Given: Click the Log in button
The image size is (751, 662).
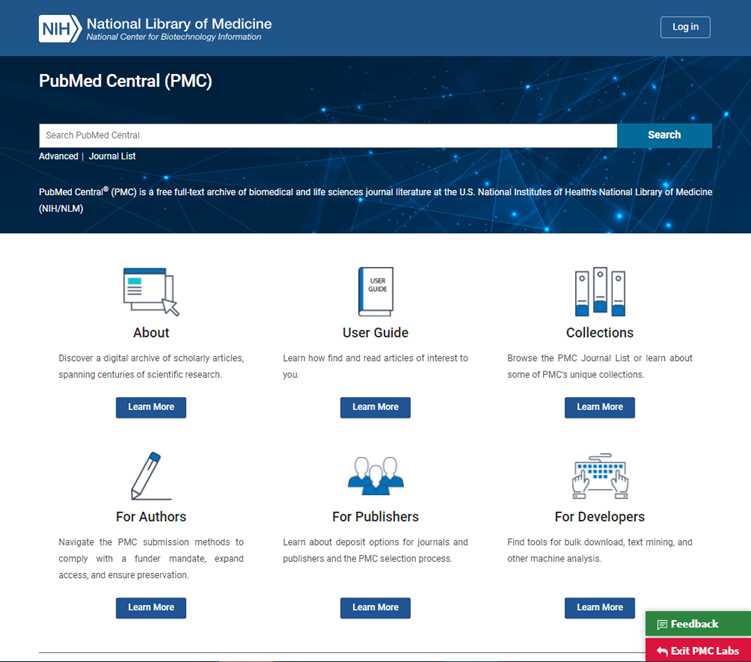Looking at the screenshot, I should coord(685,27).
